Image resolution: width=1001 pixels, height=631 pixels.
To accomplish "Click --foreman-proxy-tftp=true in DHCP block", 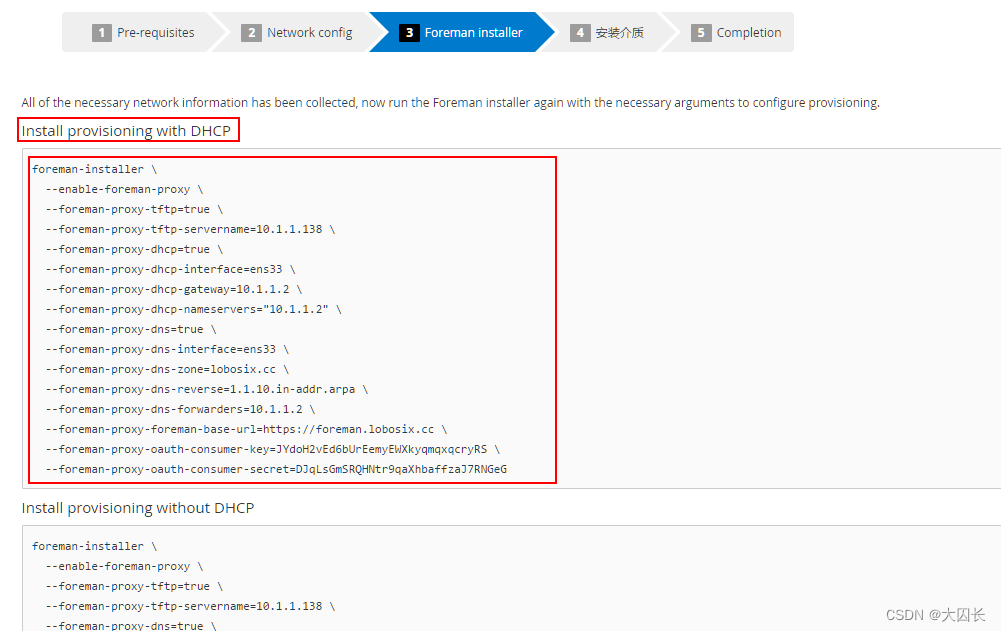I will pos(134,209).
